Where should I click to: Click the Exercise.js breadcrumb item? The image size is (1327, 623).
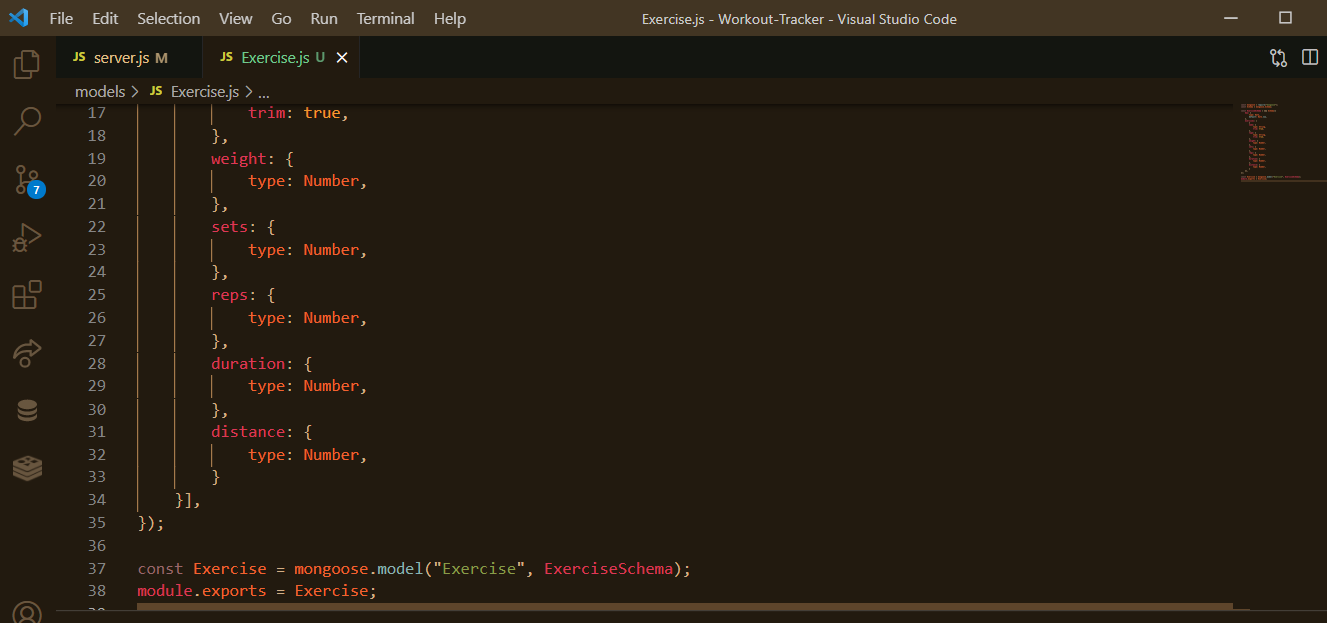click(x=194, y=92)
